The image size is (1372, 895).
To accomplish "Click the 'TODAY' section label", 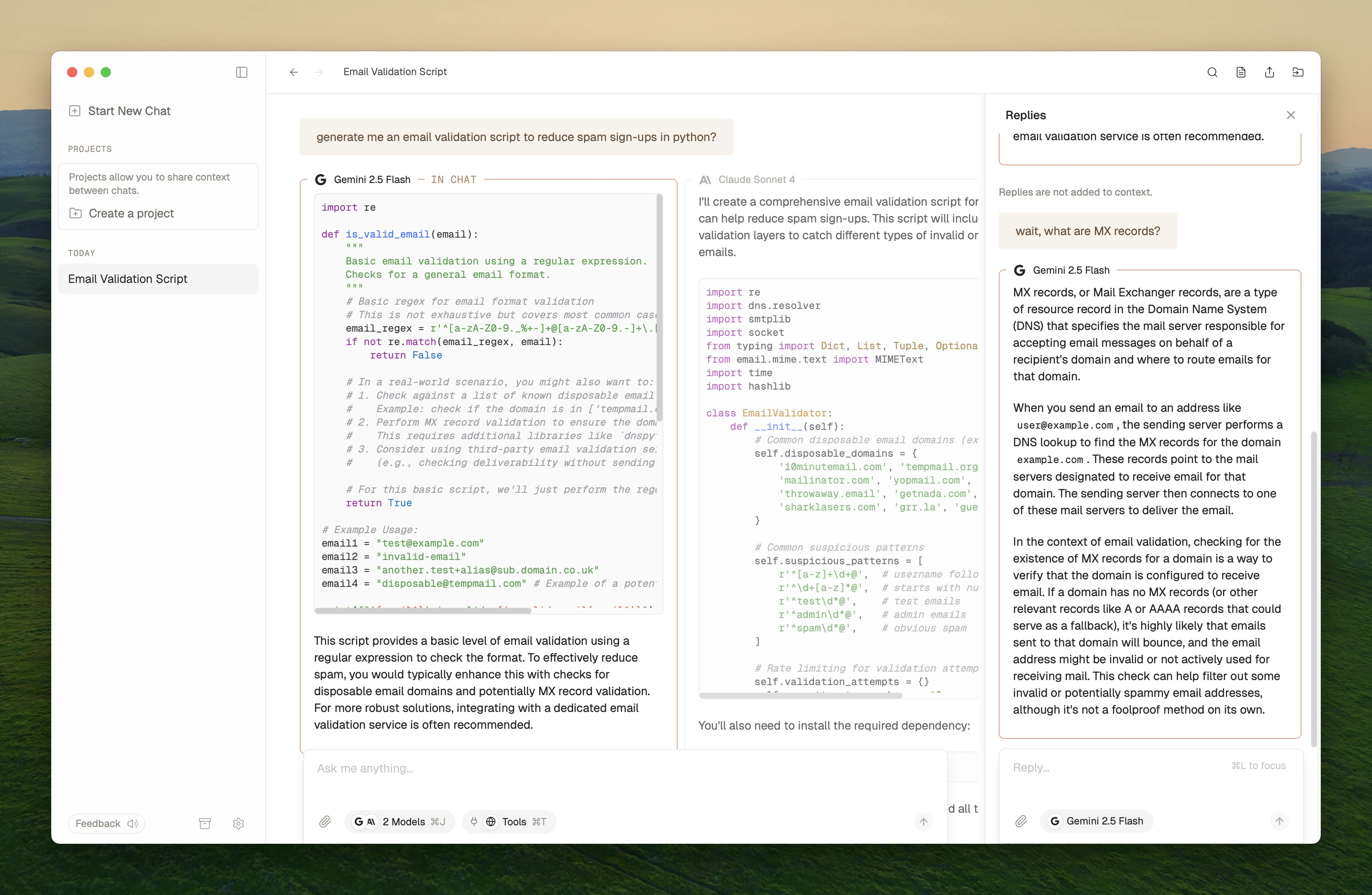I will point(82,253).
